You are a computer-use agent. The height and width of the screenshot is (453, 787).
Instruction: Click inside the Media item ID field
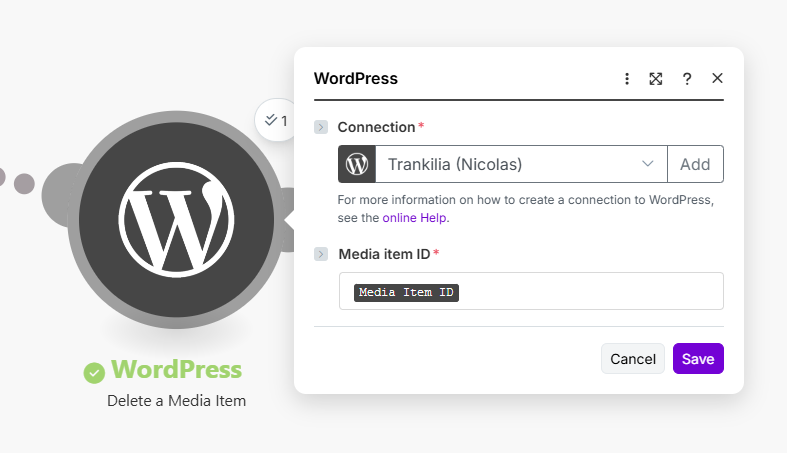pyautogui.click(x=531, y=291)
